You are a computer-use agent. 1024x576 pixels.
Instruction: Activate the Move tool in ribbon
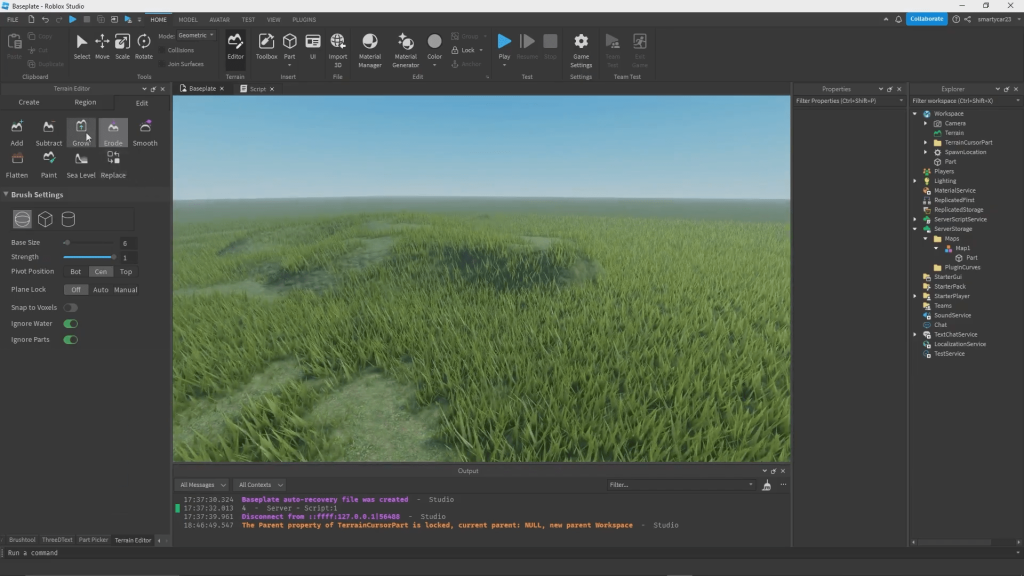[102, 47]
